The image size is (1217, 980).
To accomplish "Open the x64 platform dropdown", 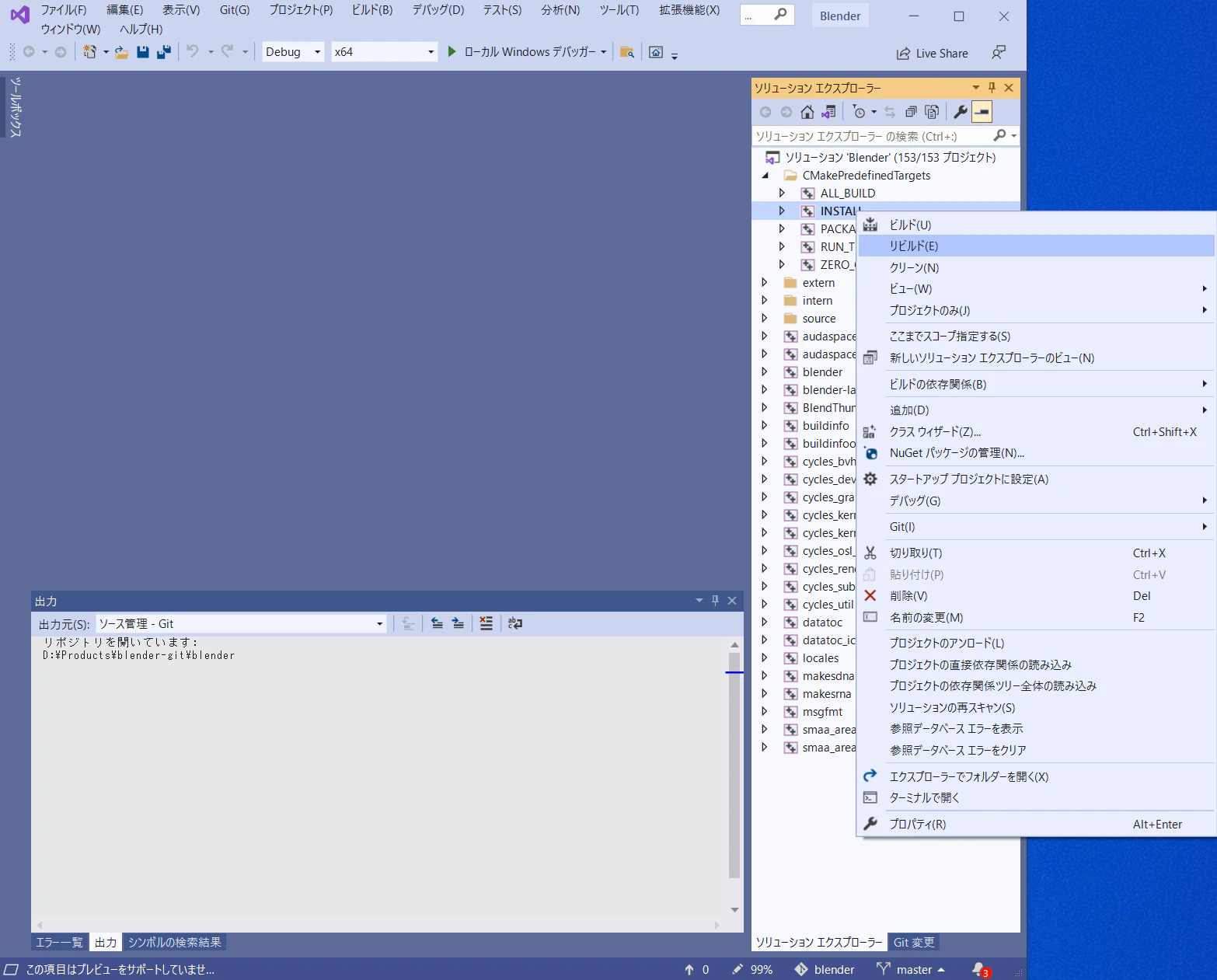I will [385, 52].
